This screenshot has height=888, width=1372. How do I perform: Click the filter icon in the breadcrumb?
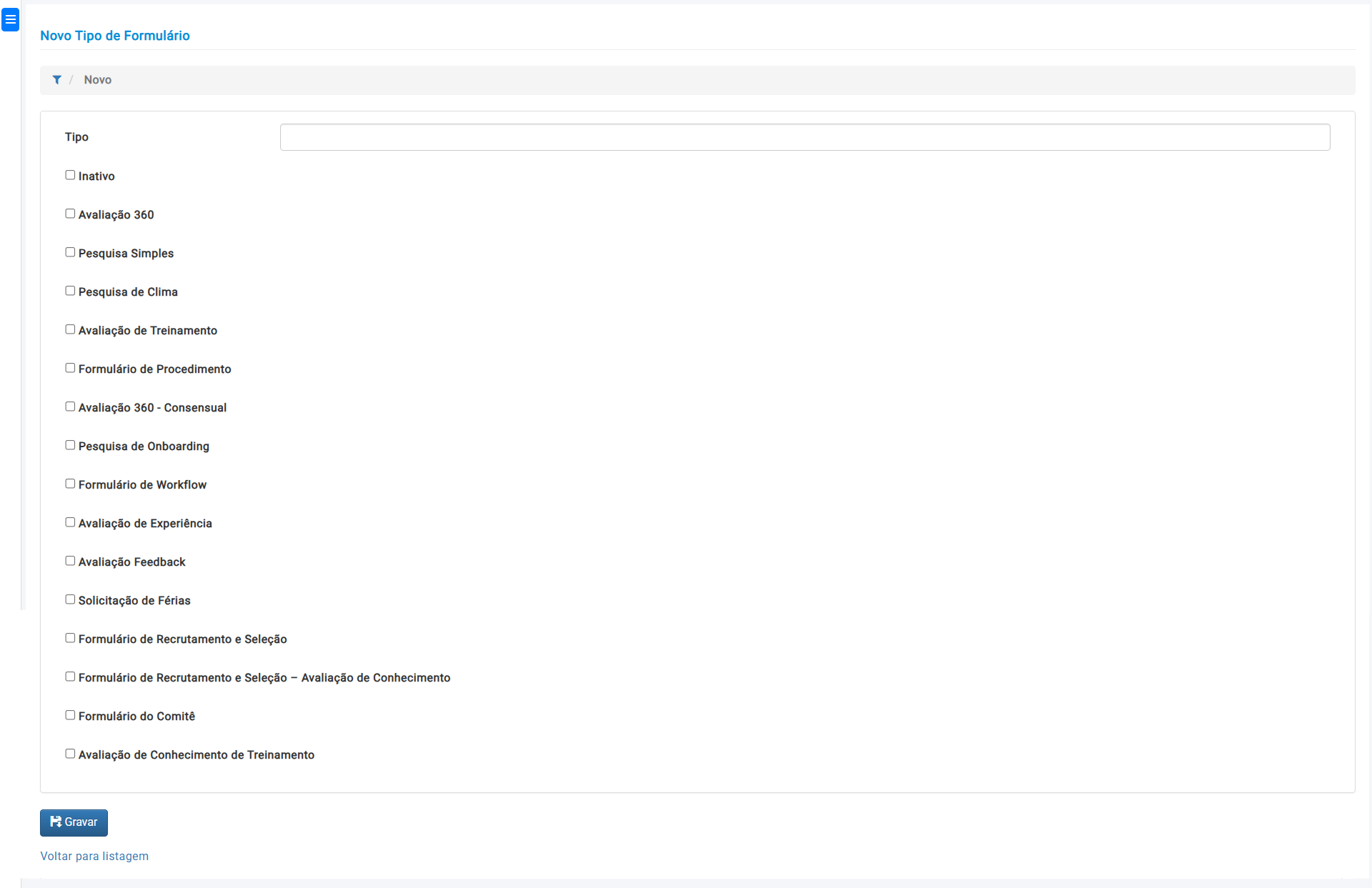click(57, 80)
